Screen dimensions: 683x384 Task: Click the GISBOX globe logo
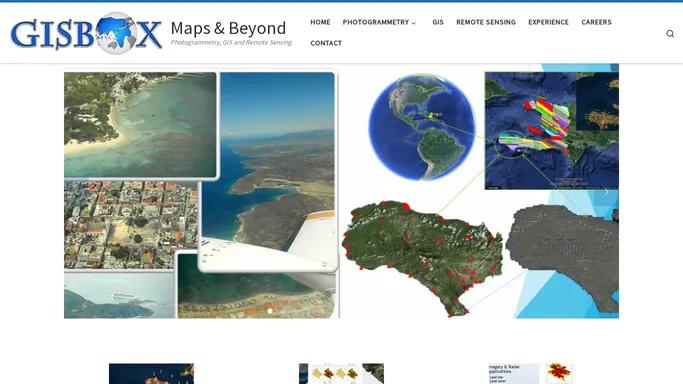coord(86,34)
